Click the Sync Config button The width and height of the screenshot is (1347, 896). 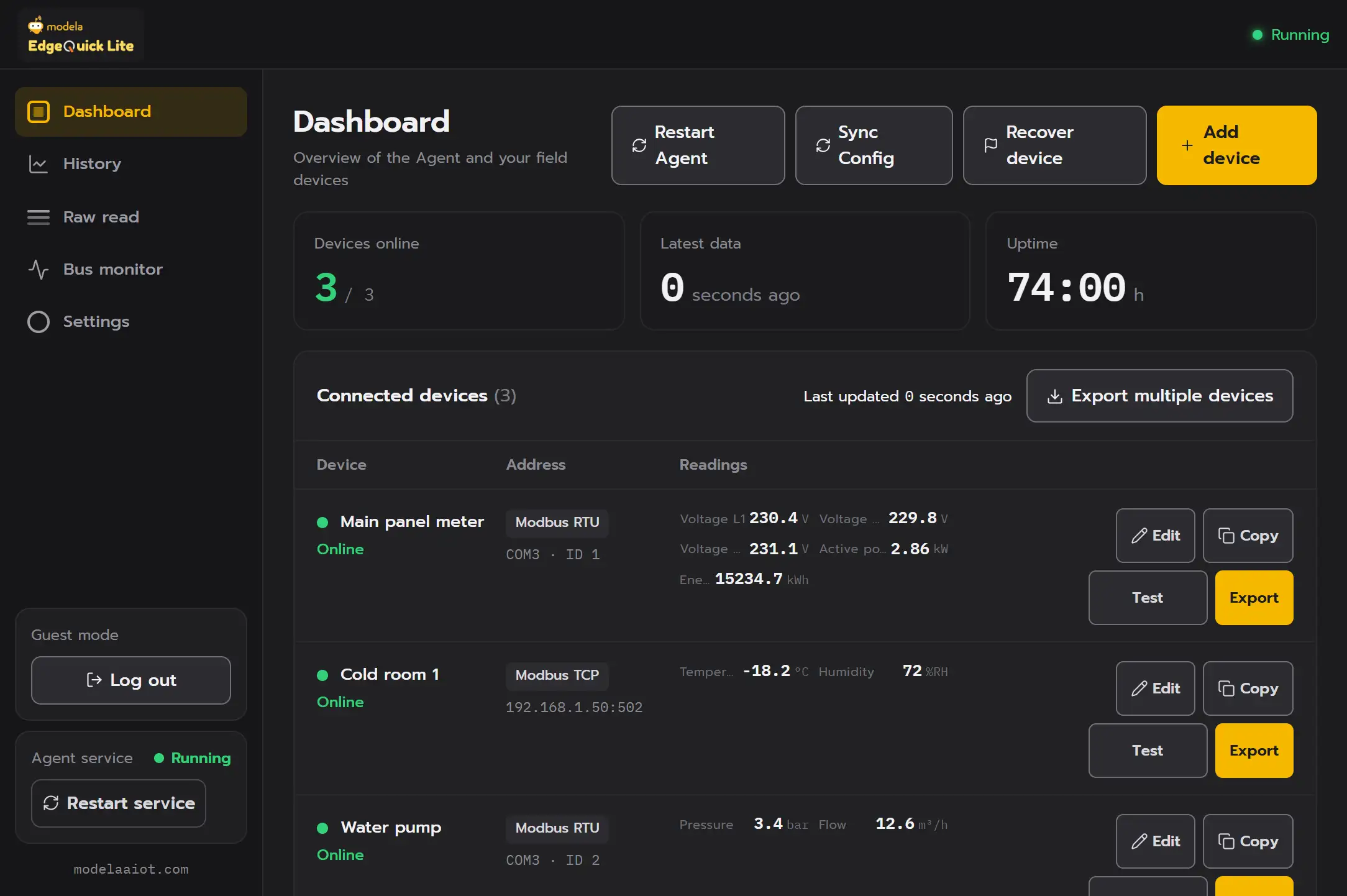coord(874,145)
